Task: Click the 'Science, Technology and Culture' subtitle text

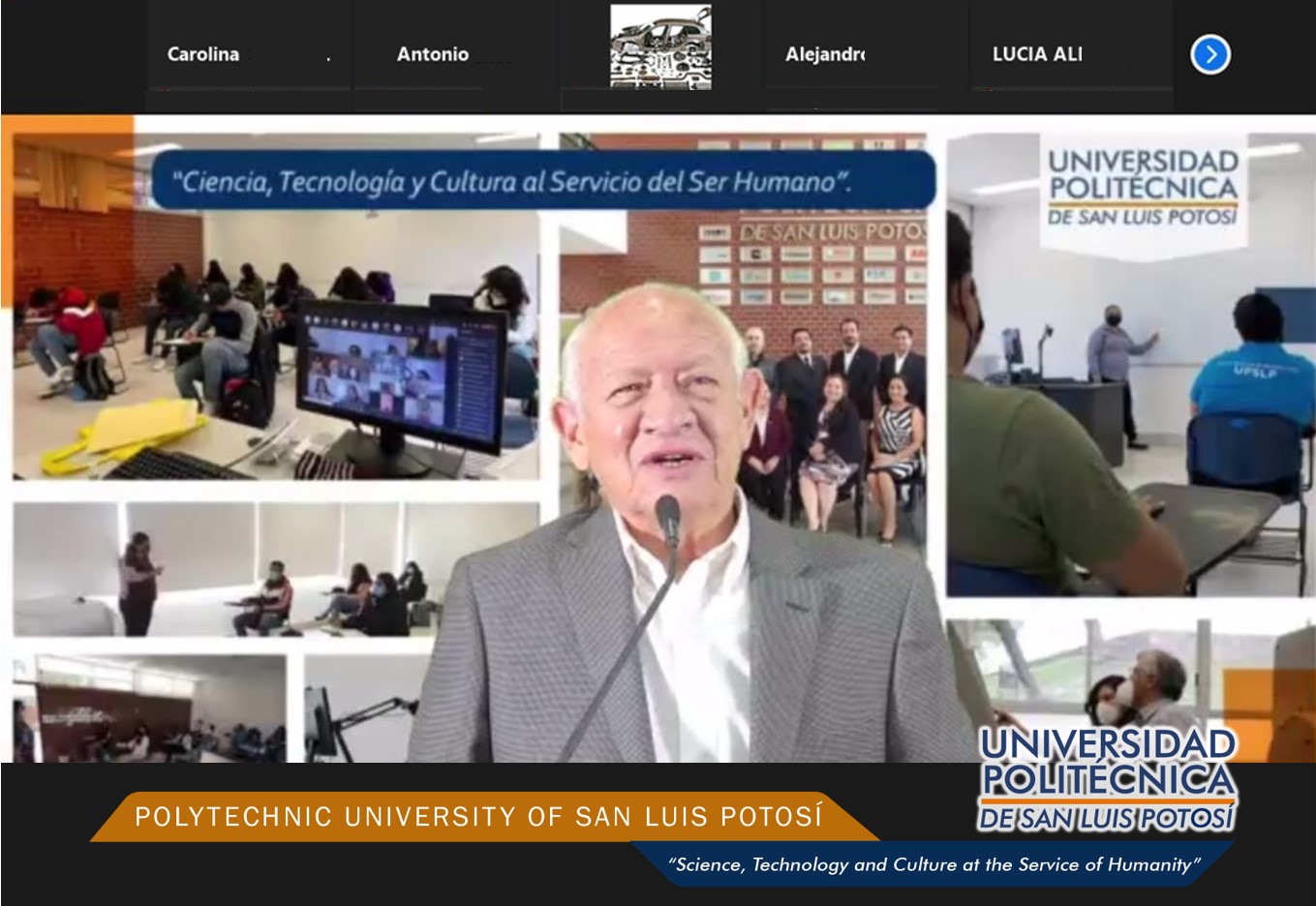Action: coord(933,864)
